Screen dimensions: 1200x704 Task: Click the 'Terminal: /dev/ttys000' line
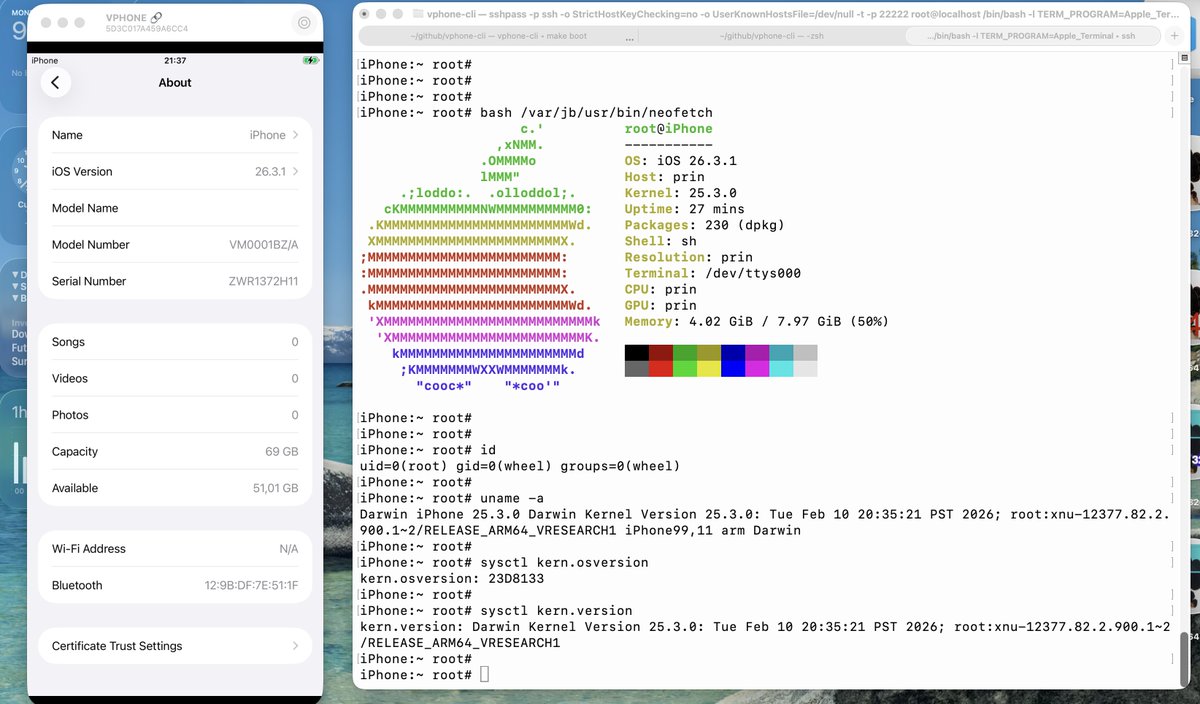pos(713,273)
